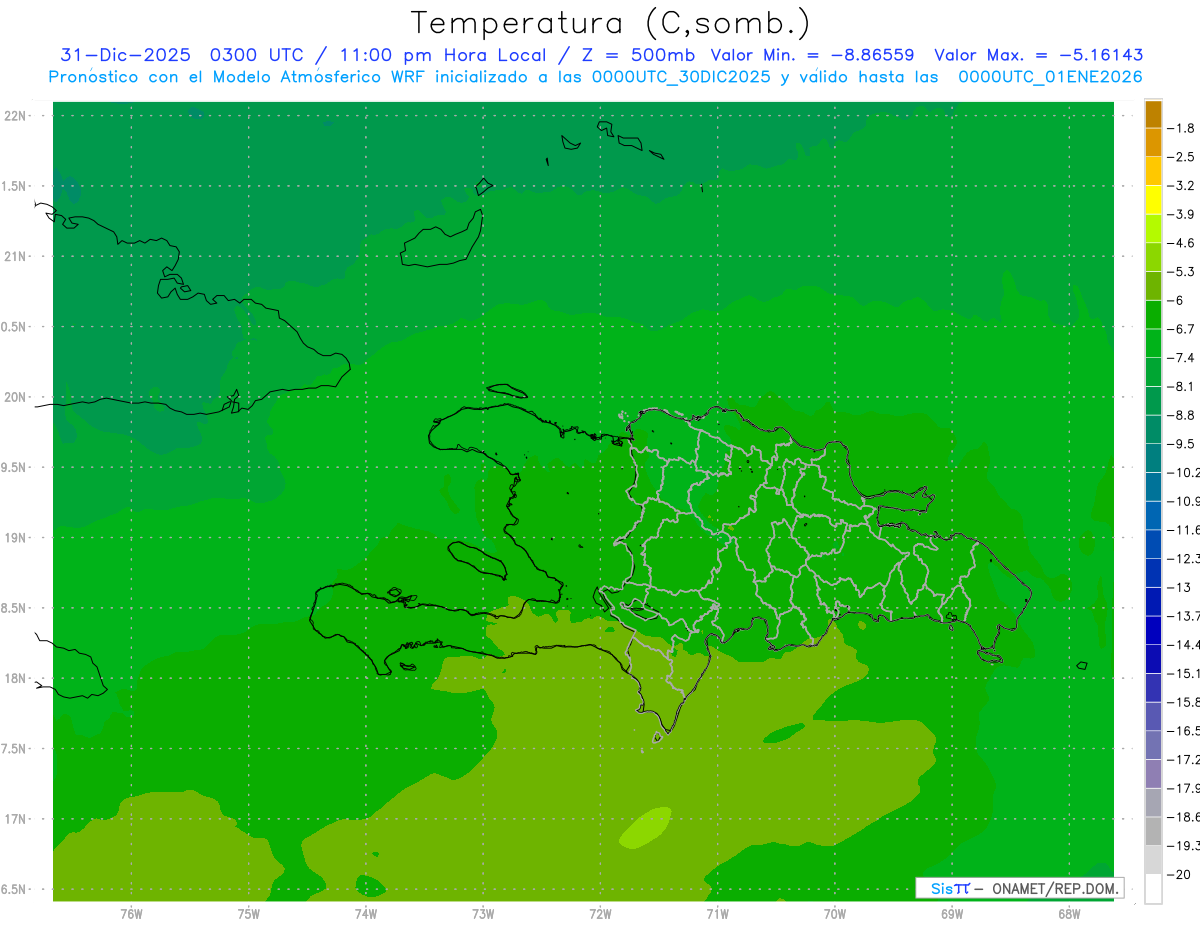Click the dark orange swatch above -1.8
This screenshot has width=1200, height=927.
click(1153, 114)
